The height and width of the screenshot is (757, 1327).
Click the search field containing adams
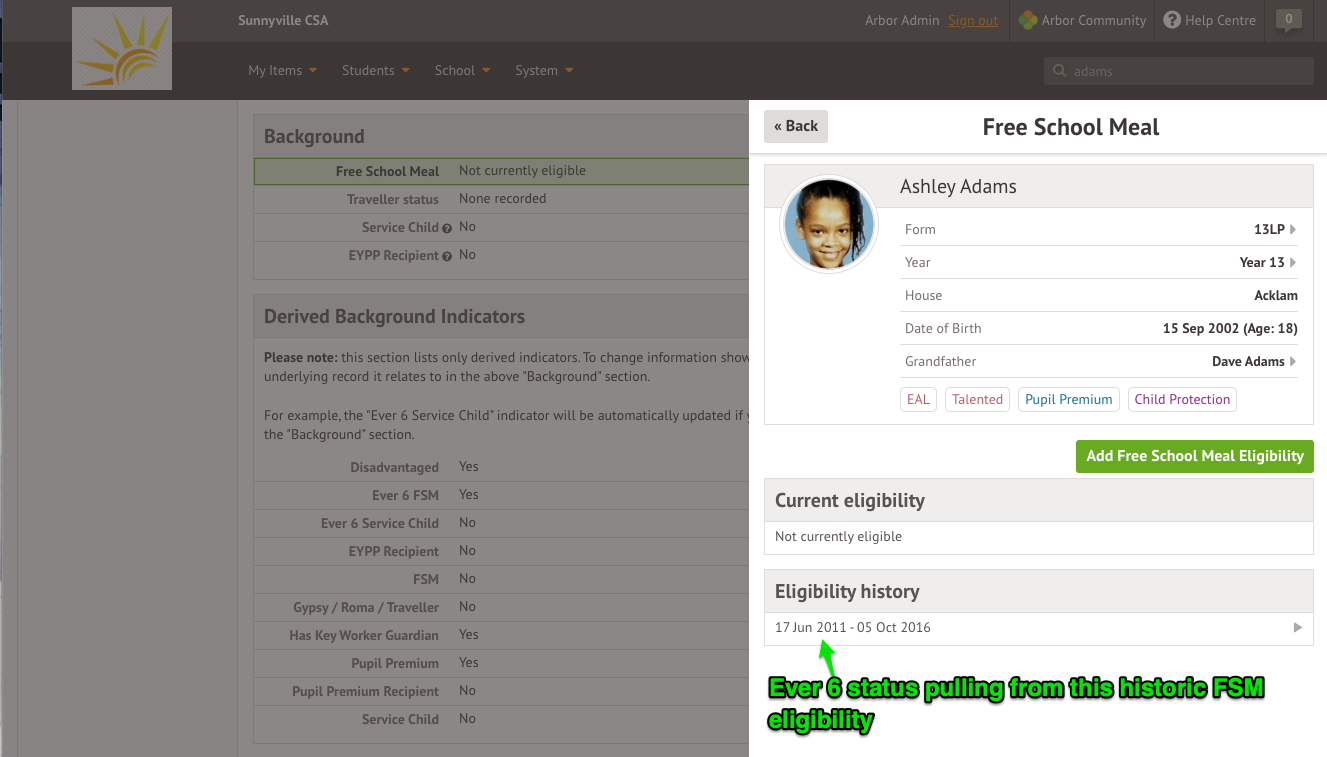coord(1187,71)
